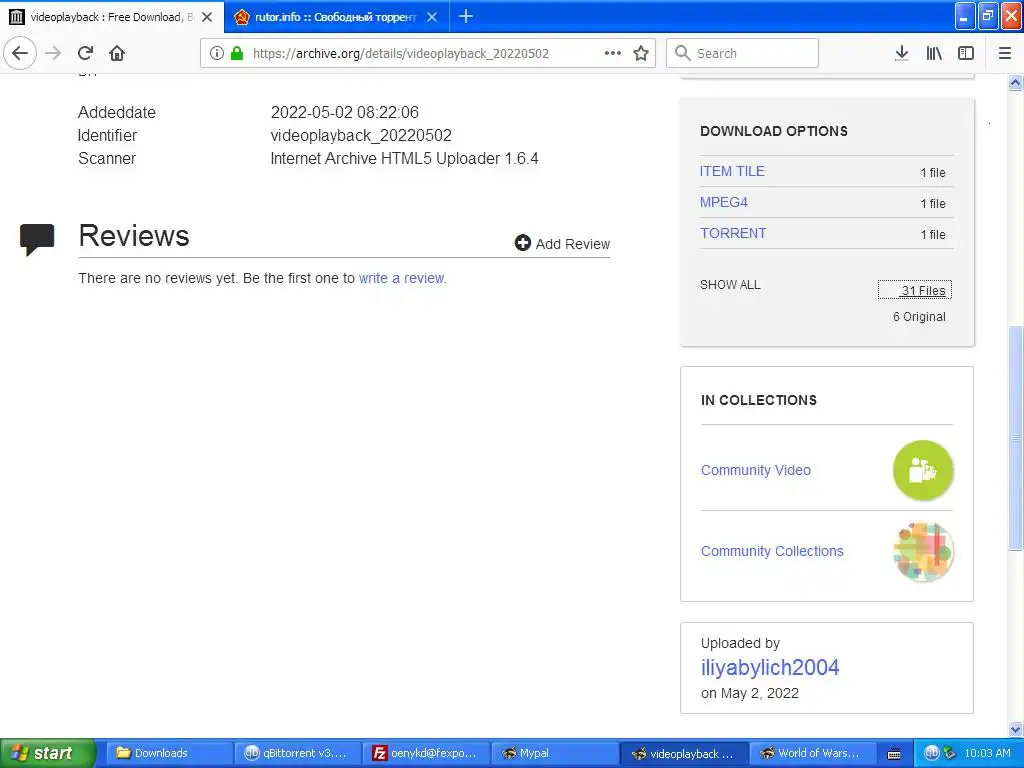Click the Scanner value HTML5 Uploader 1.6.4
Screen dimensions: 1024x768
point(404,158)
